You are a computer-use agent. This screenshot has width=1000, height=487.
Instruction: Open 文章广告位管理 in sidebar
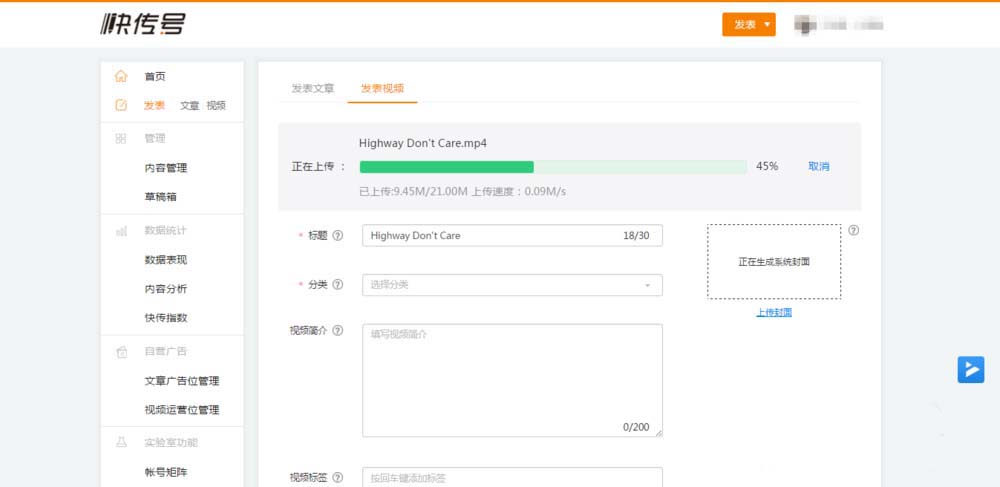point(182,381)
